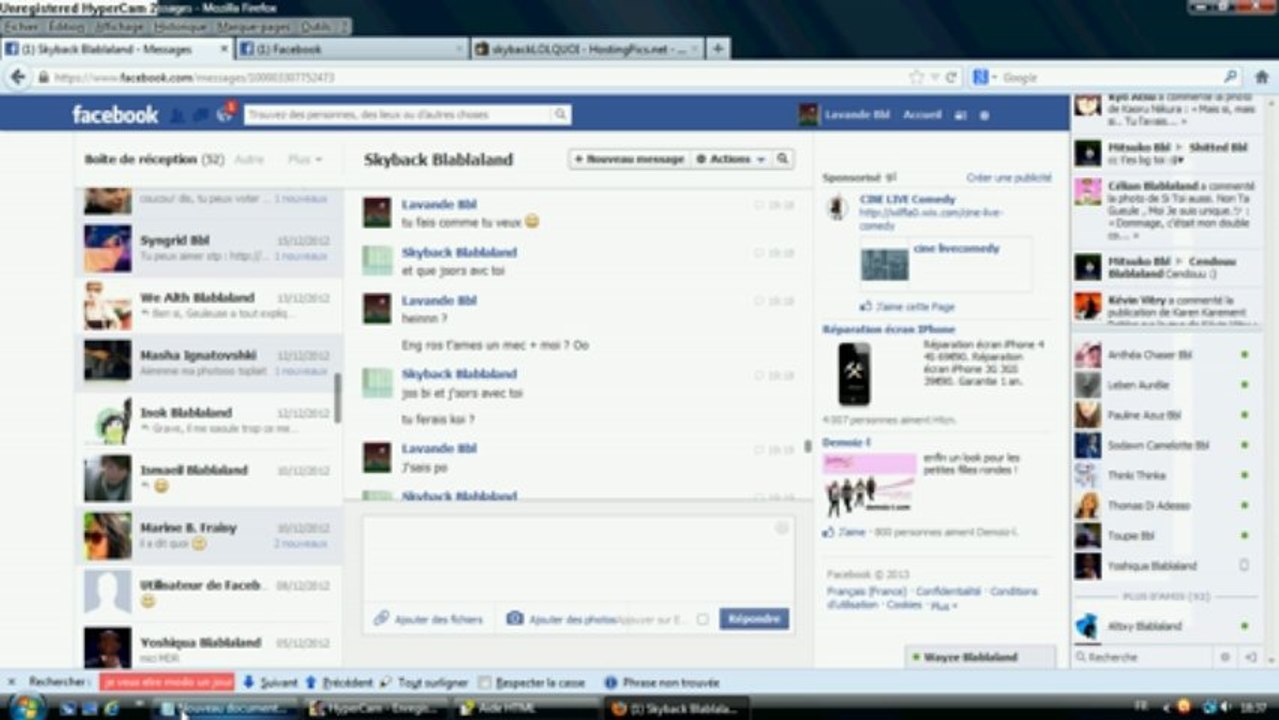The image size is (1279, 720).
Task: Click the J'aime thumb for cine live page
Action: pyautogui.click(x=866, y=307)
